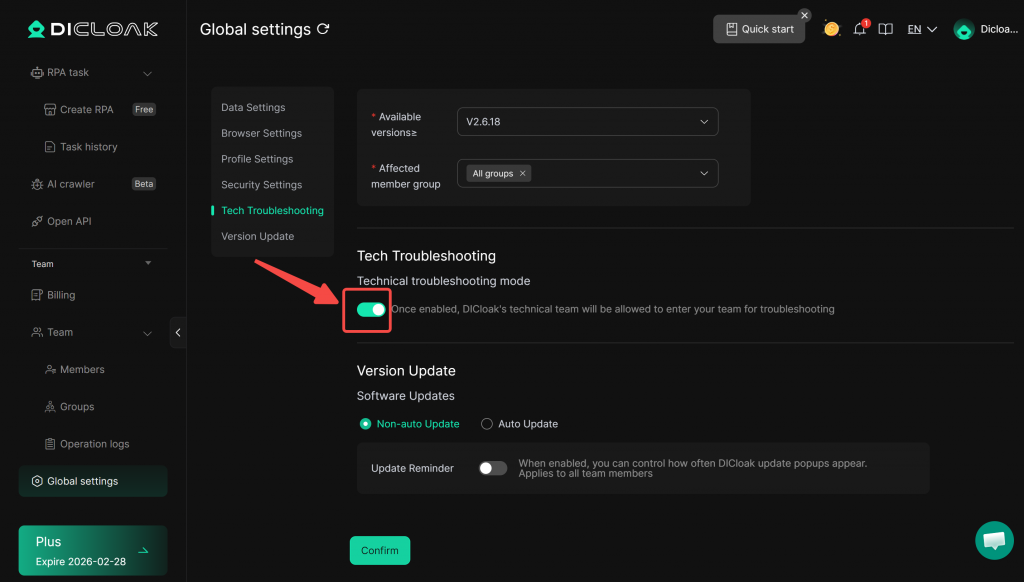Click the Quick start button

[759, 29]
